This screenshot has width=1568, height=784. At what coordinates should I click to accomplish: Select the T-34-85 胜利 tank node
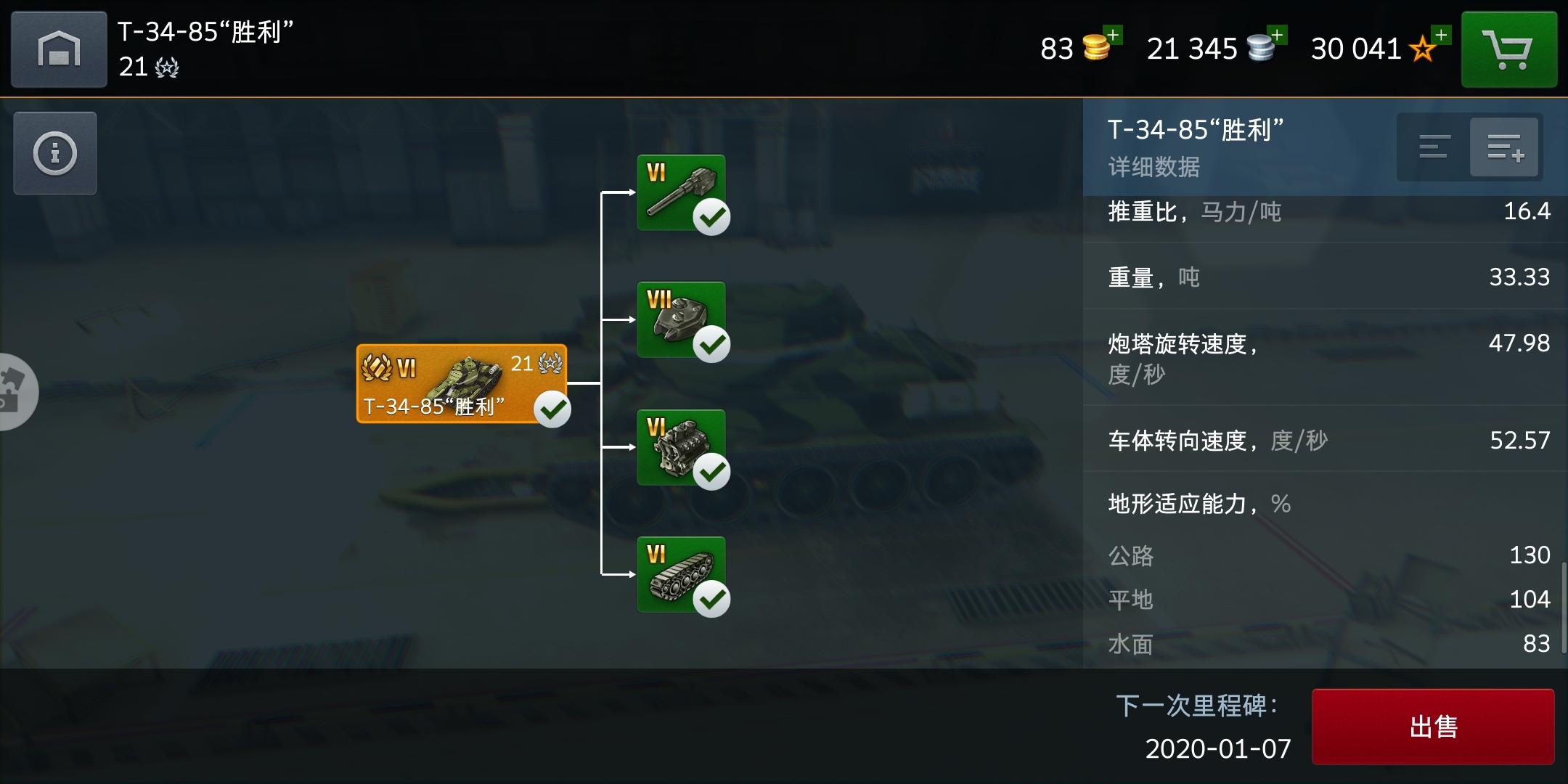pos(462,383)
